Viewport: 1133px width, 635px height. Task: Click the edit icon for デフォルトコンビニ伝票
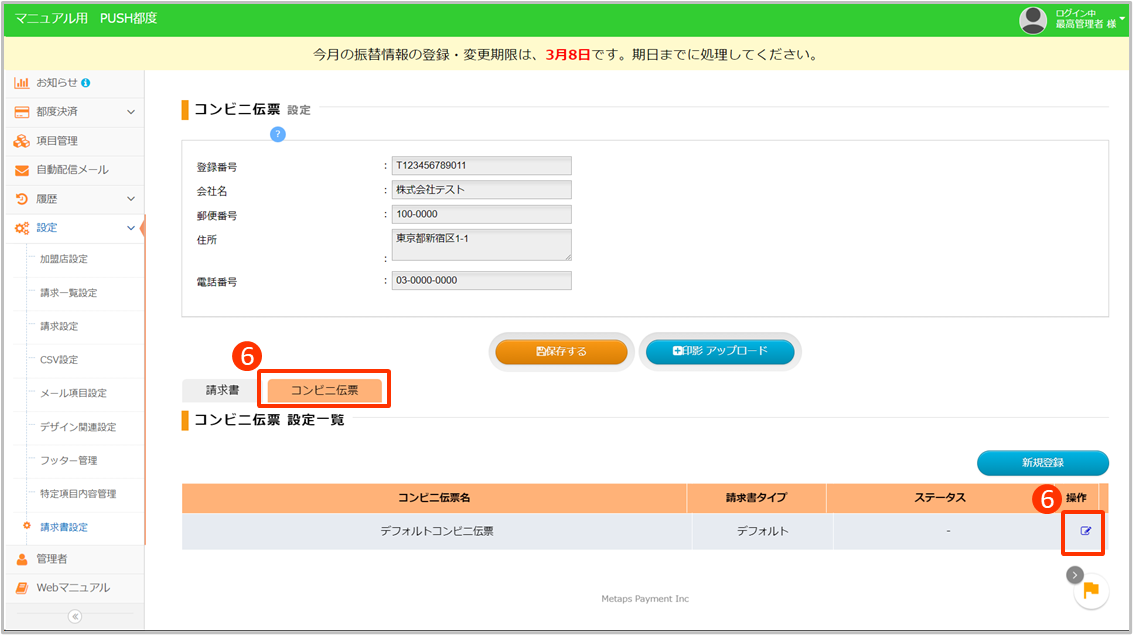(1085, 531)
